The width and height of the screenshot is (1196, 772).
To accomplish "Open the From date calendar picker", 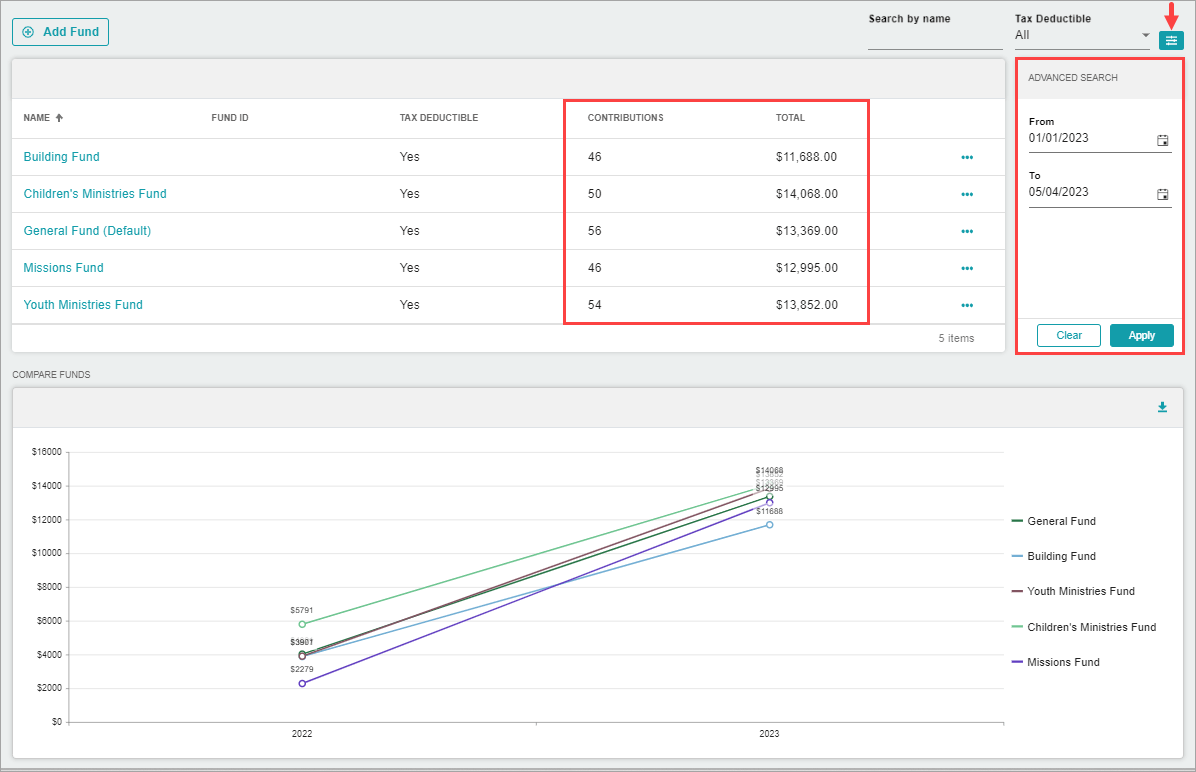I will (1162, 140).
